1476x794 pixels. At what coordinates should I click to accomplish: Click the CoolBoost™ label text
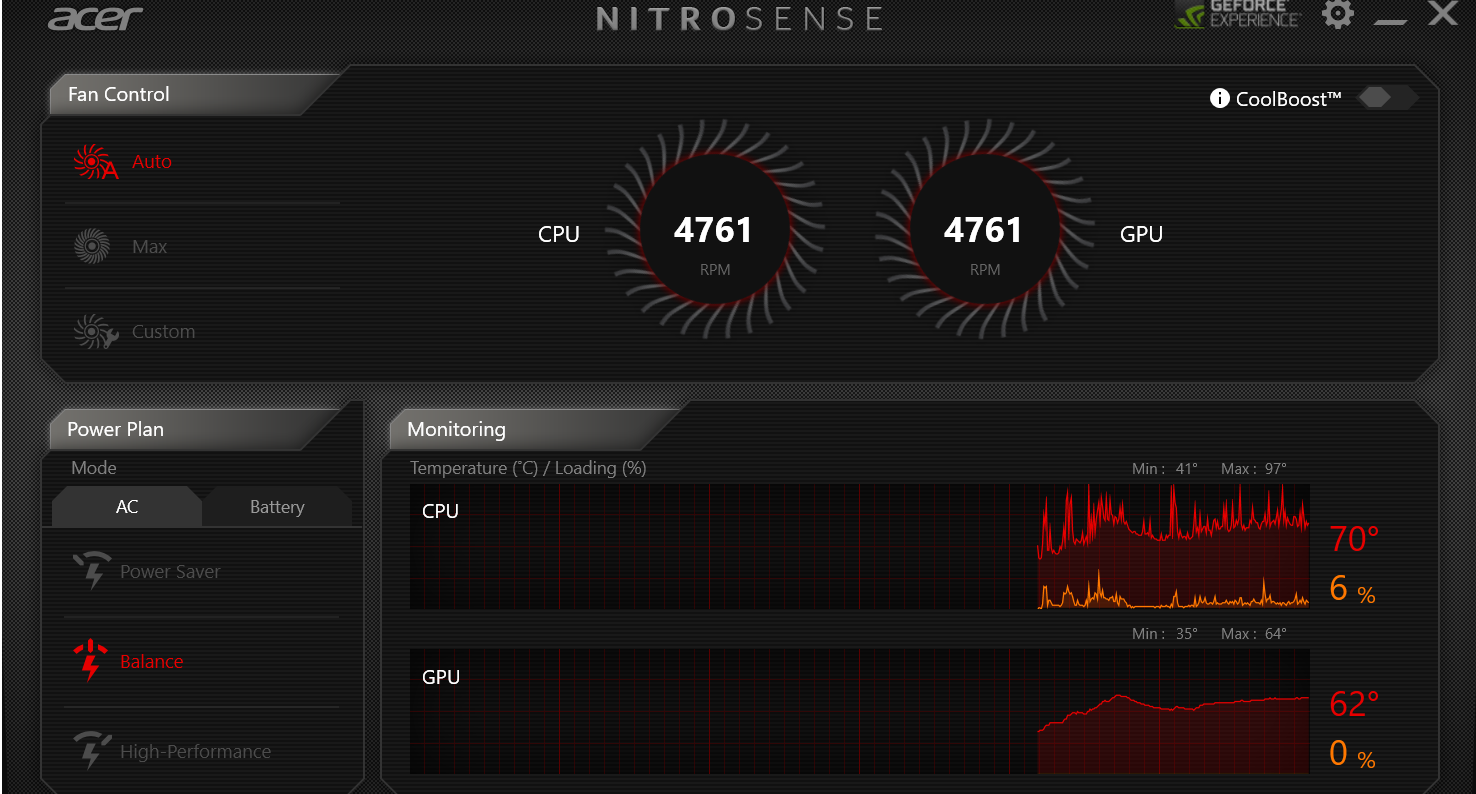pos(1289,98)
